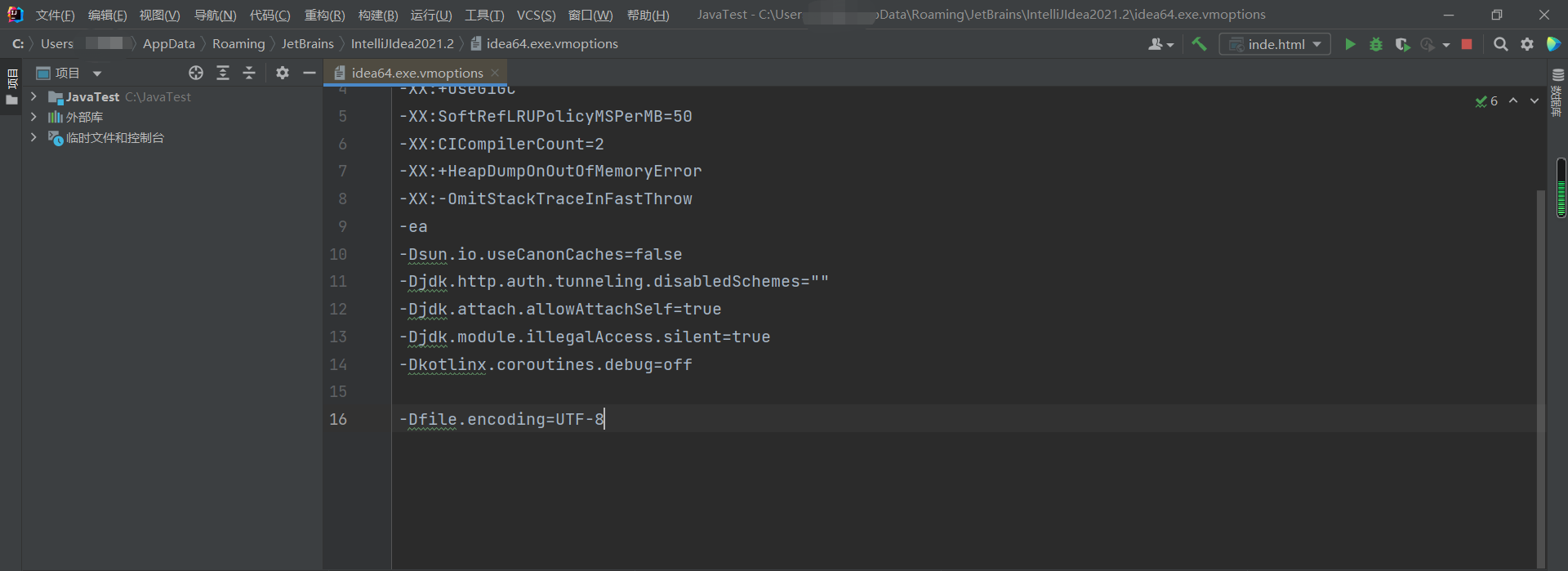Image resolution: width=1568 pixels, height=571 pixels.
Task: Open the user account menu icon
Action: click(x=1160, y=44)
